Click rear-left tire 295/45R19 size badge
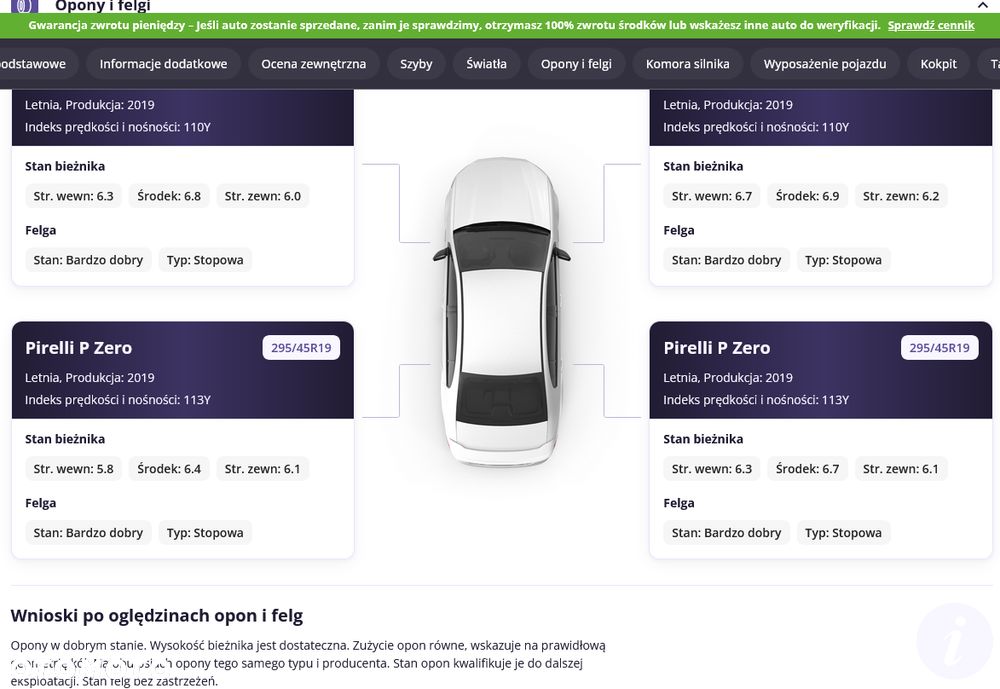Image resolution: width=1000 pixels, height=689 pixels. point(301,348)
